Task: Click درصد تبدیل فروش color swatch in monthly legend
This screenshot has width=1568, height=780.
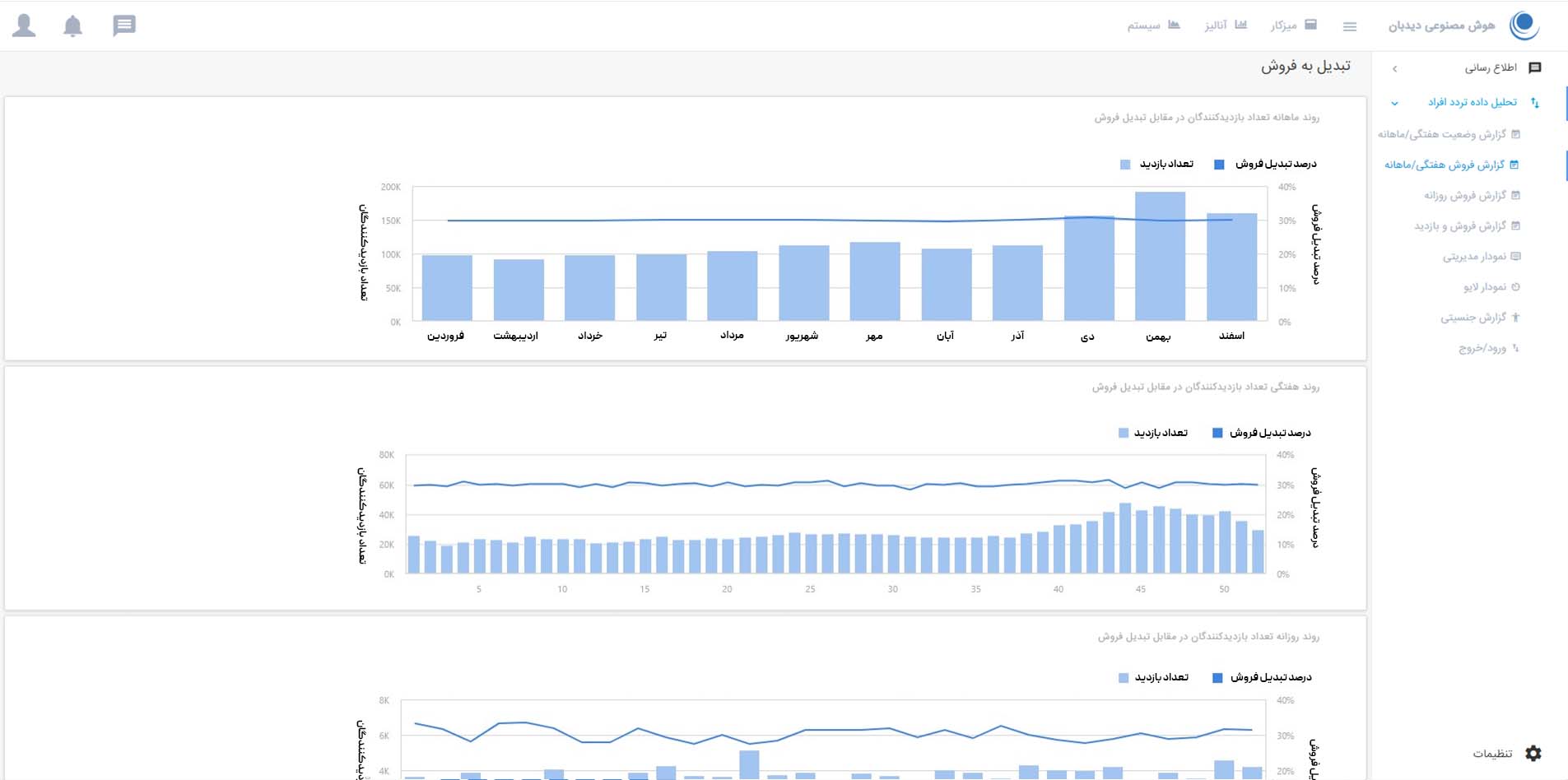Action: point(1220,165)
